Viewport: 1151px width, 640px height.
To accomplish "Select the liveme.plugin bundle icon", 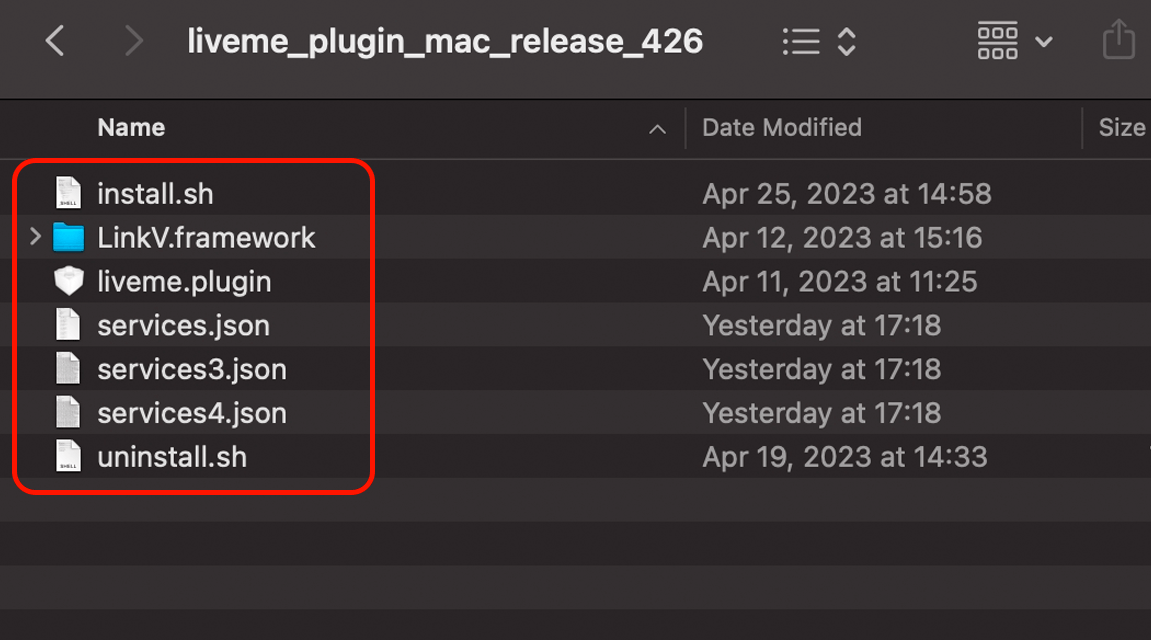I will [69, 281].
